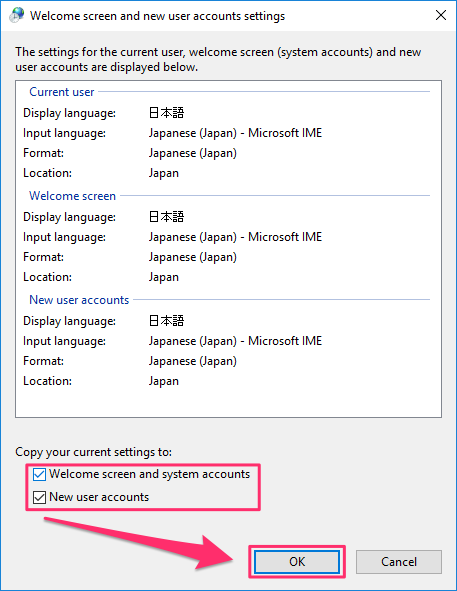Click New user accounts 'Format:' label
457x591 pixels.
[x=43, y=361]
